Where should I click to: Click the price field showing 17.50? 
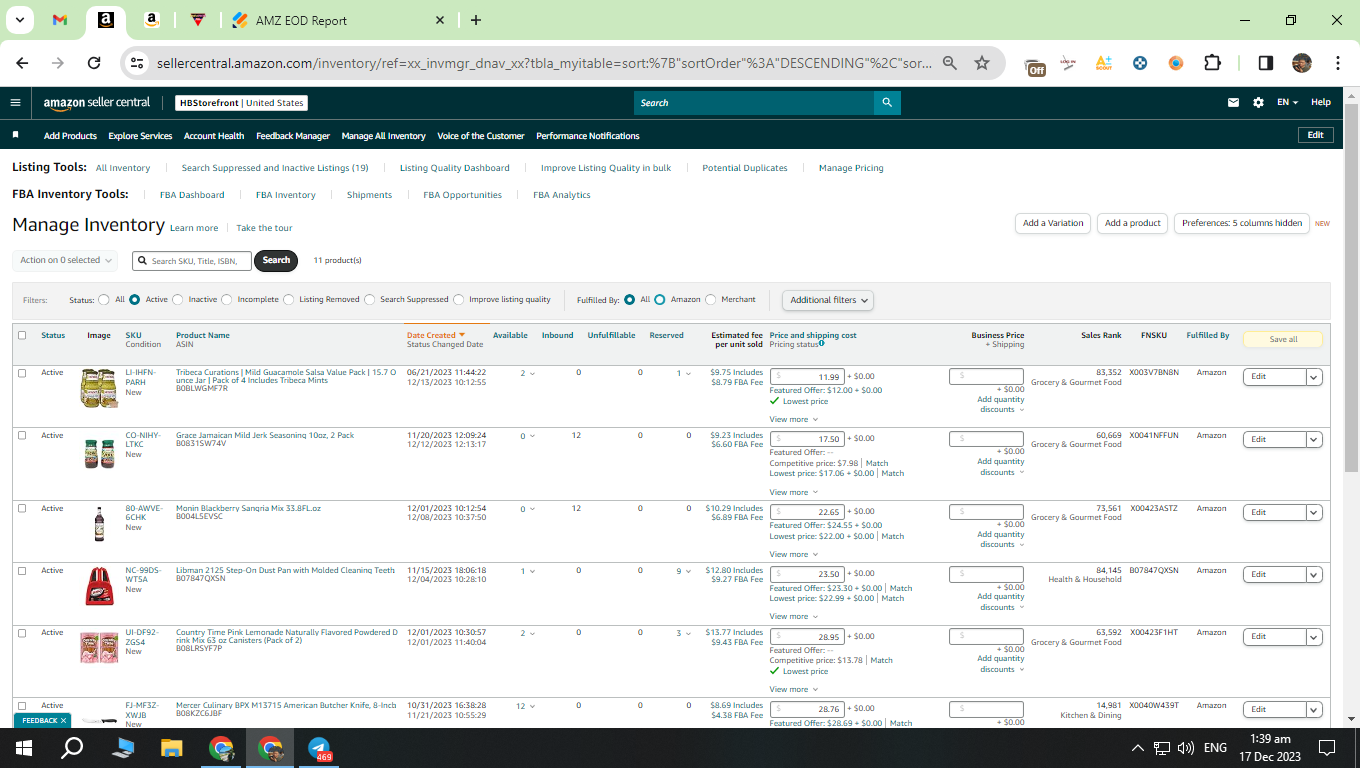807,439
